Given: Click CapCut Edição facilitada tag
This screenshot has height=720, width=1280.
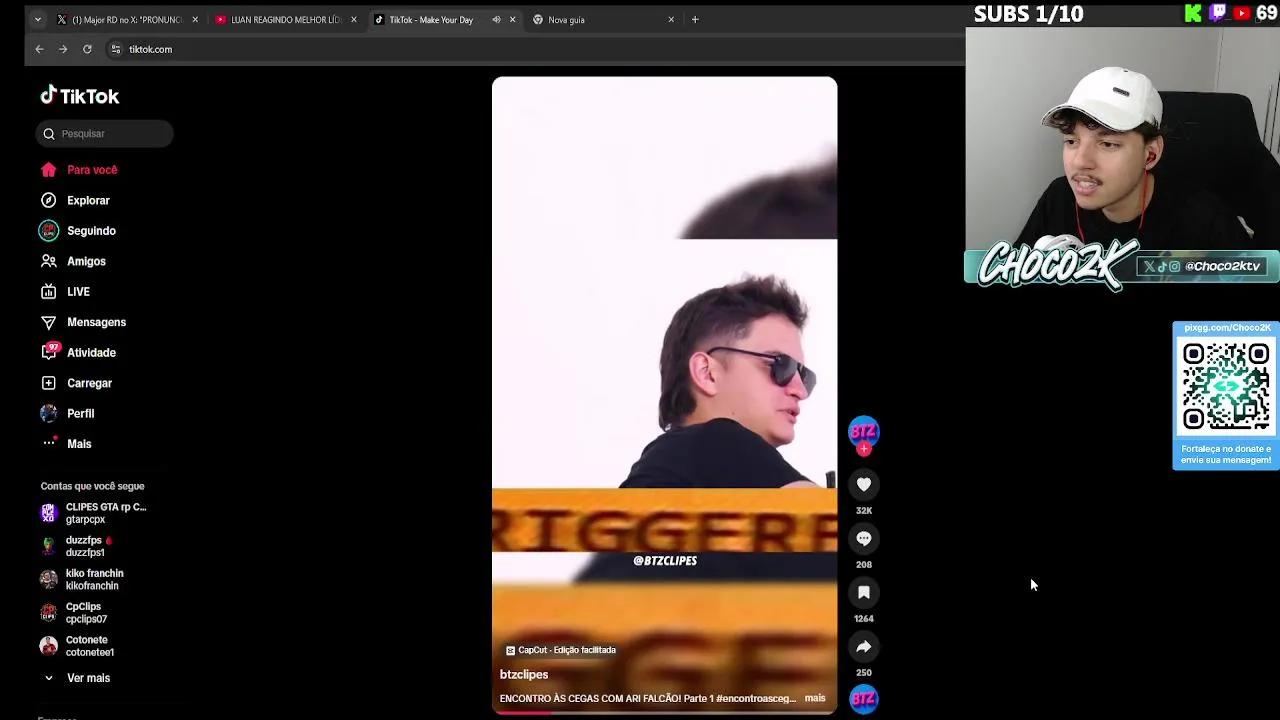Looking at the screenshot, I should pyautogui.click(x=561, y=650).
